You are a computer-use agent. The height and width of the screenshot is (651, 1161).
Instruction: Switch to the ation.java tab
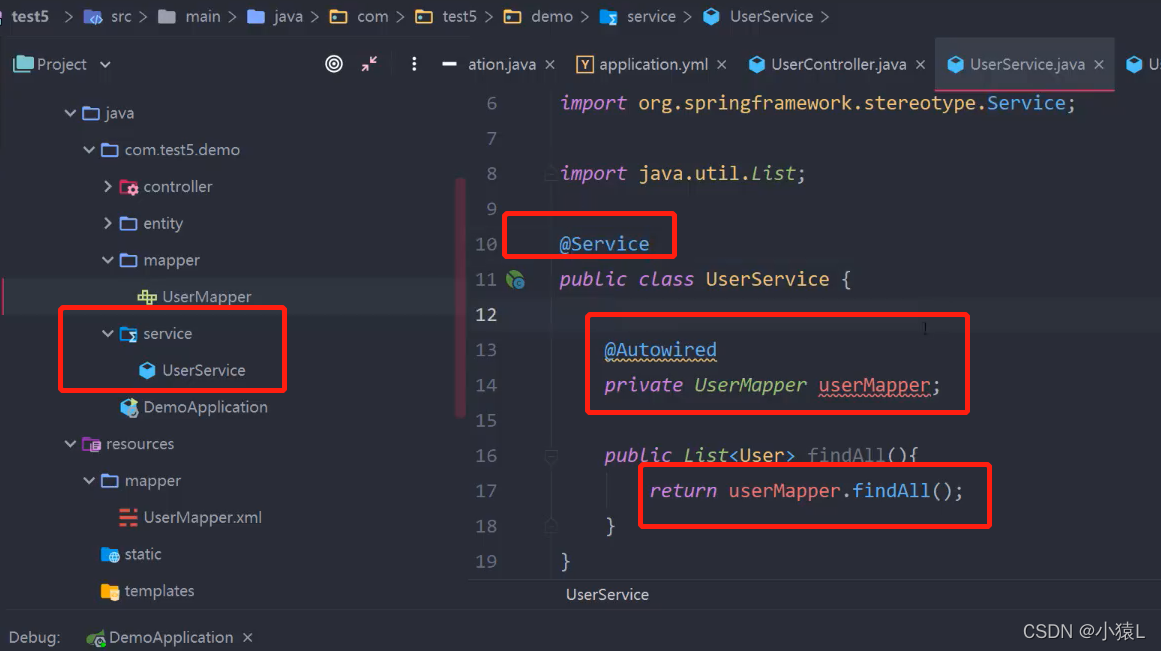[501, 64]
